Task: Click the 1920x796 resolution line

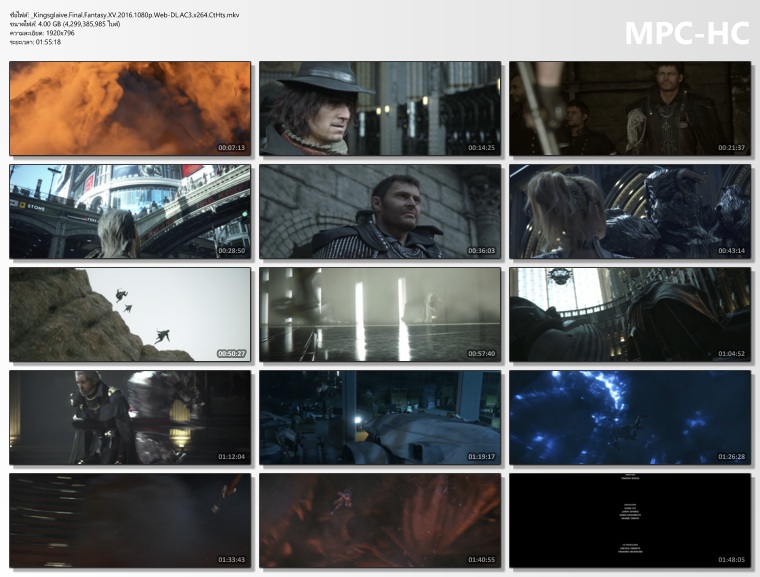Action: (42, 33)
